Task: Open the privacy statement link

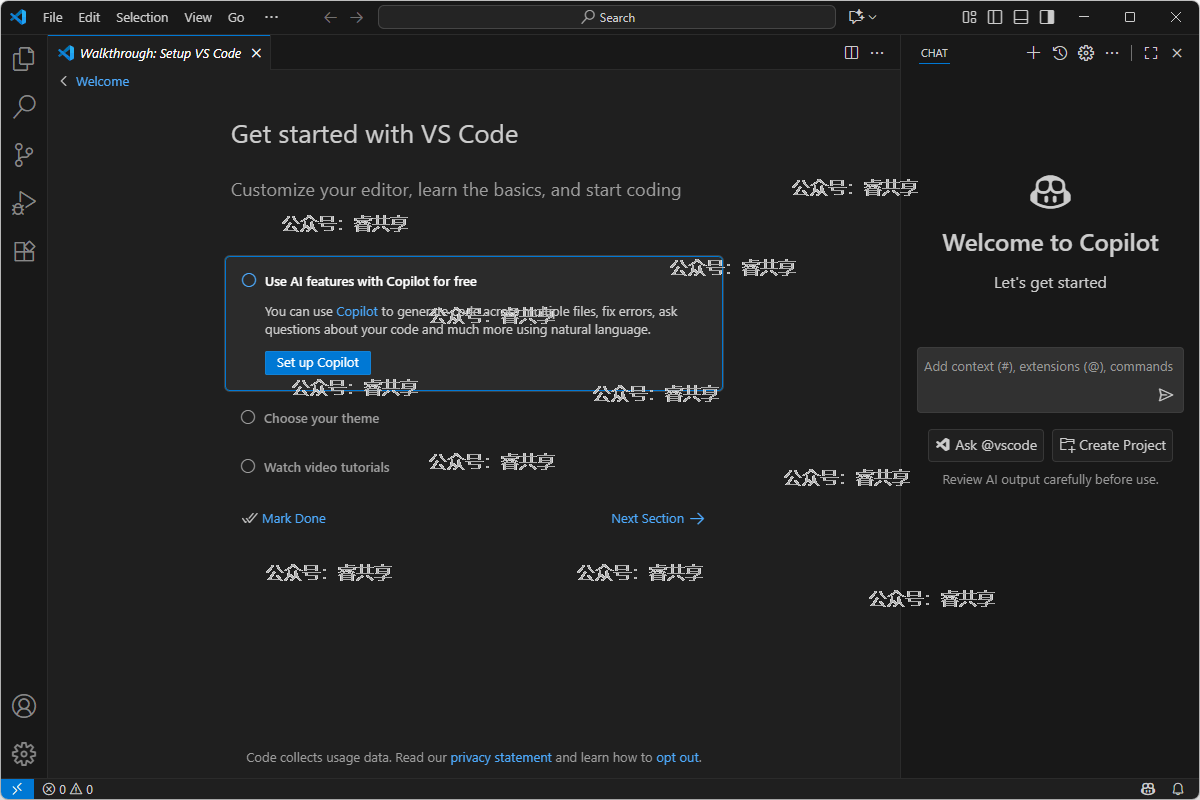Action: coord(501,757)
